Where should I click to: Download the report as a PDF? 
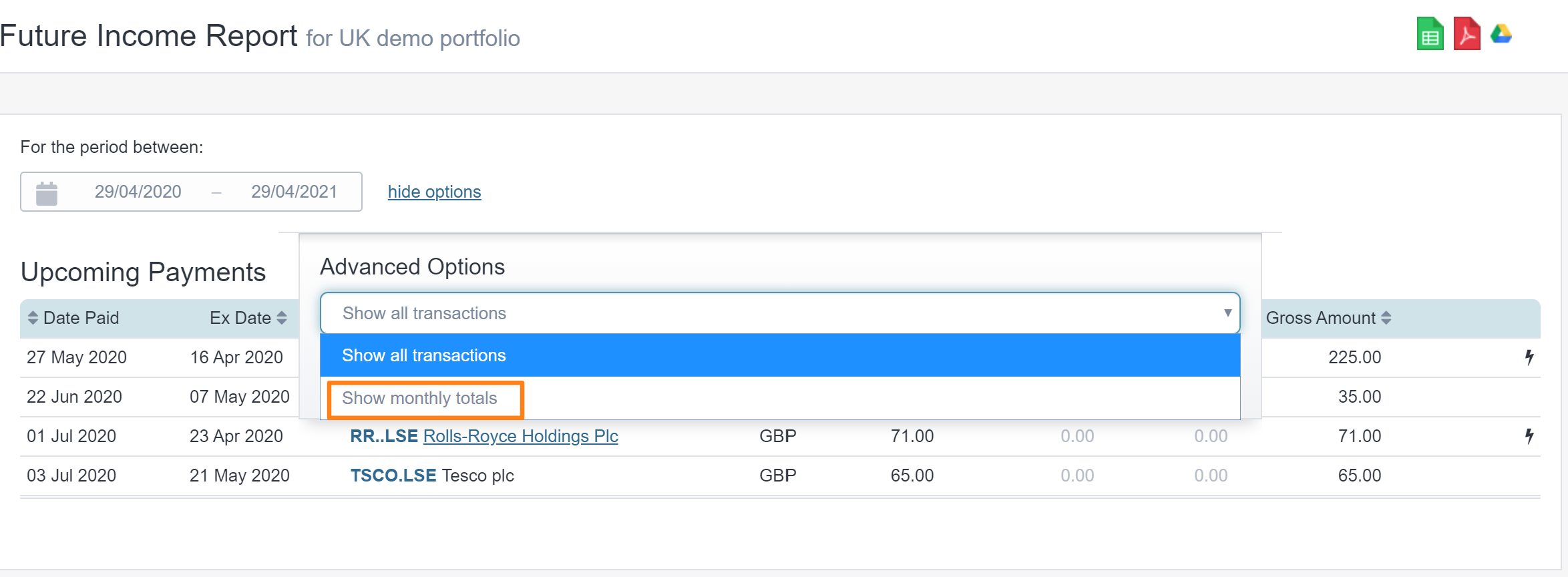tap(1466, 34)
